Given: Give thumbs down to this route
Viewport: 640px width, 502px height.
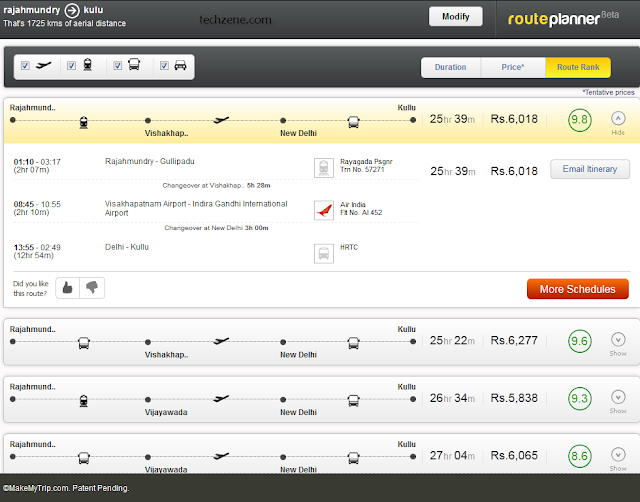Looking at the screenshot, I should pyautogui.click(x=92, y=288).
